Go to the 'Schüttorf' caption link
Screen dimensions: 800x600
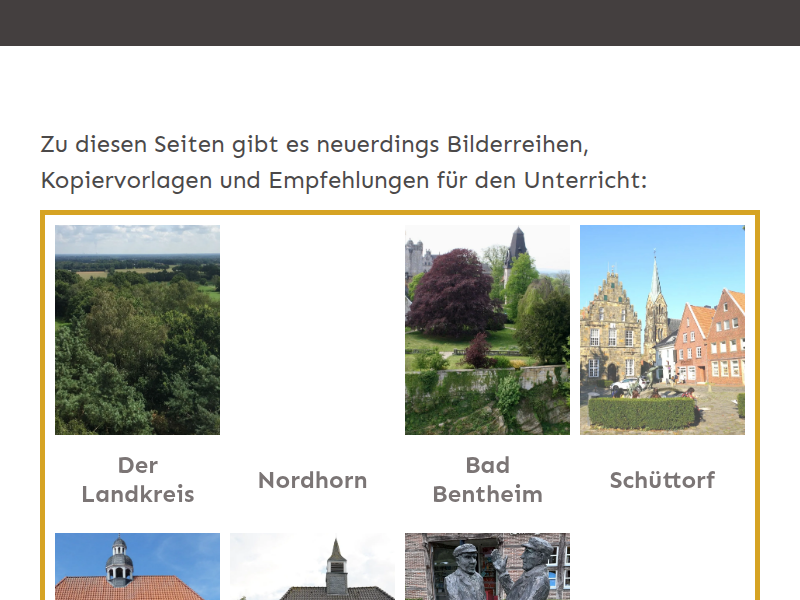click(662, 480)
